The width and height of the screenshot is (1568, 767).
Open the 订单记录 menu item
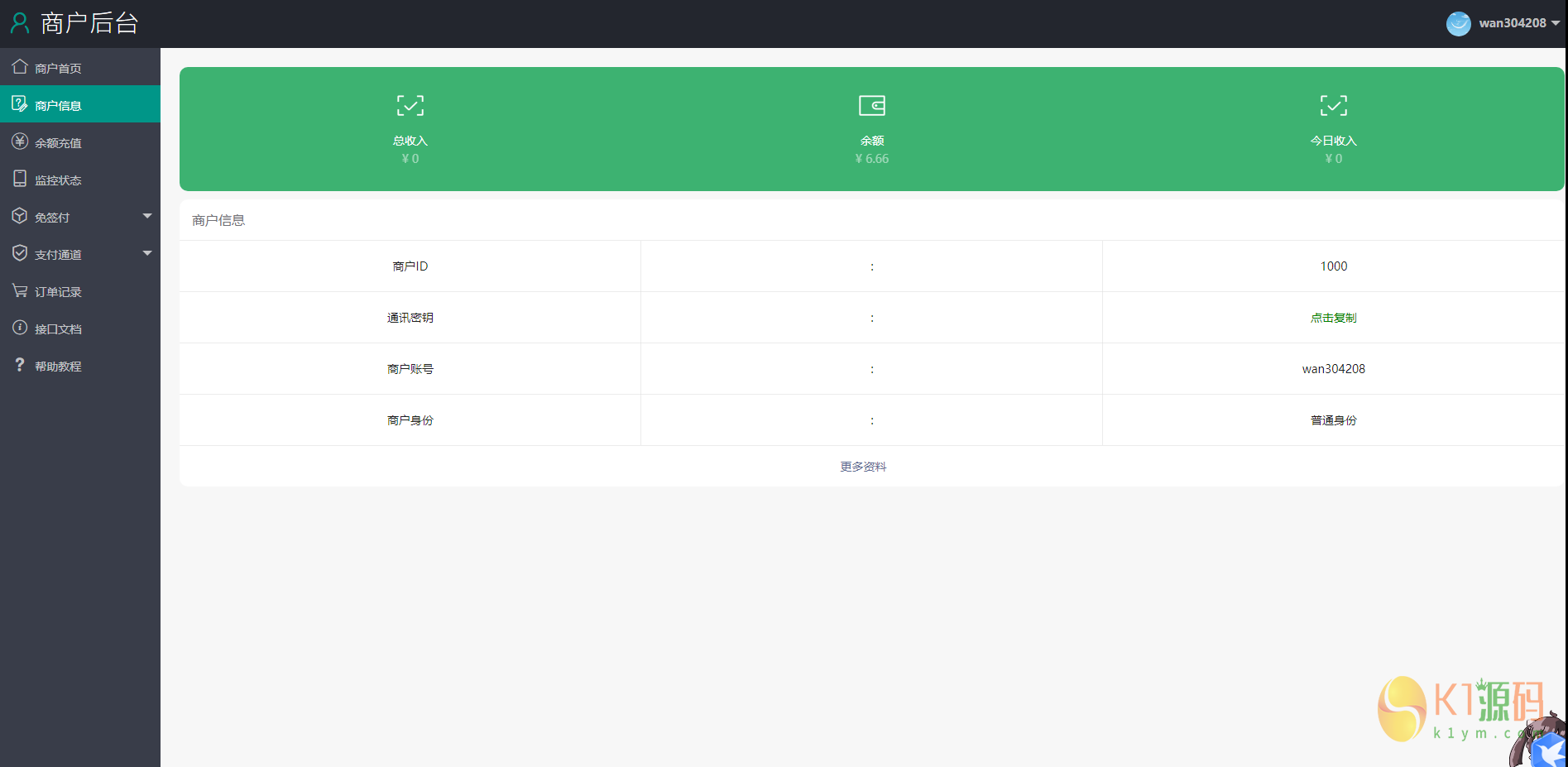point(80,290)
